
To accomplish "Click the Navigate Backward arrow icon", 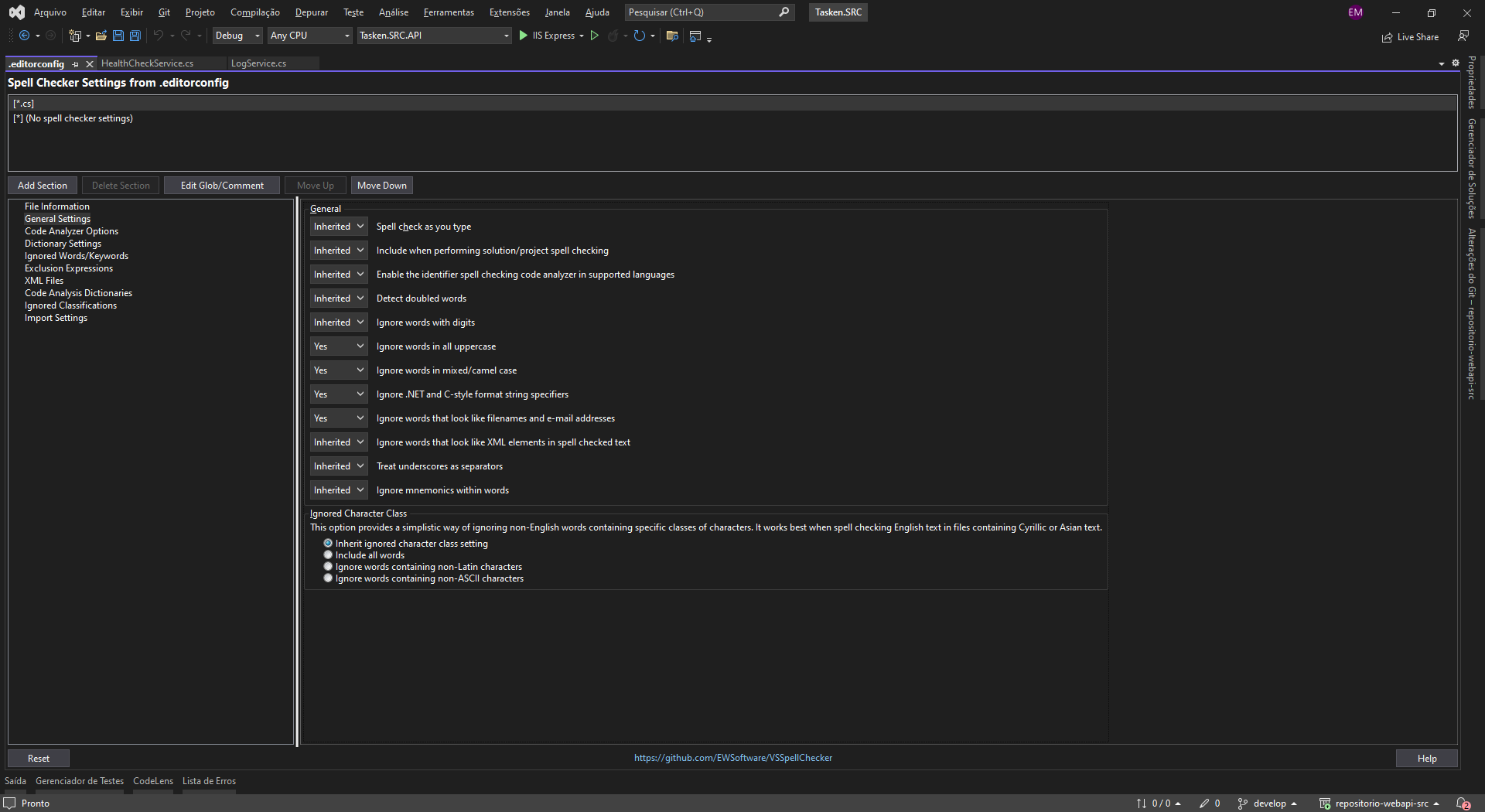I will click(26, 36).
